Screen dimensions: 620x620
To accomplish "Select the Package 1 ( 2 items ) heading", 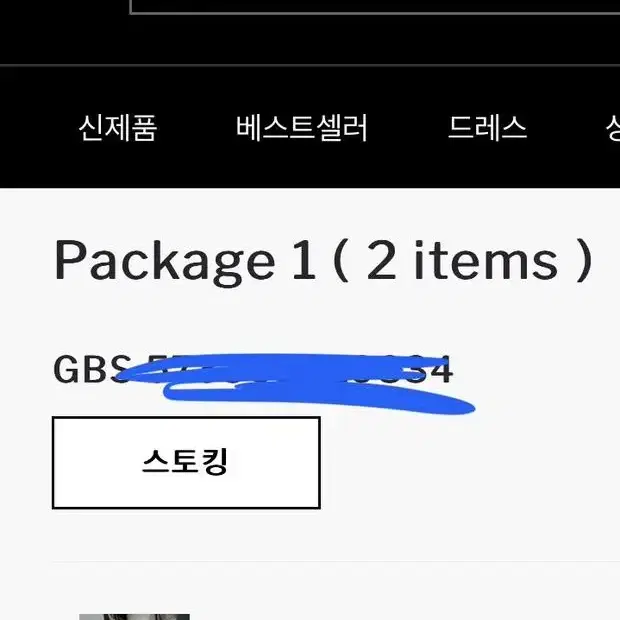I will point(323,261).
